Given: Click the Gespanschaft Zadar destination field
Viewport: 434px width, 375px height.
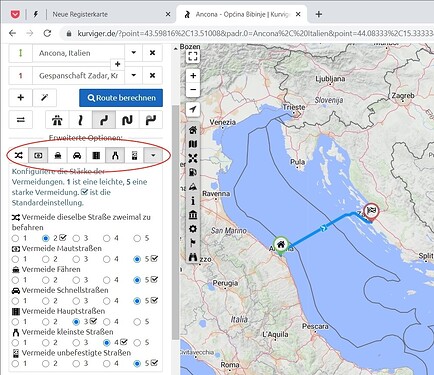Looking at the screenshot, I should click(x=78, y=76).
